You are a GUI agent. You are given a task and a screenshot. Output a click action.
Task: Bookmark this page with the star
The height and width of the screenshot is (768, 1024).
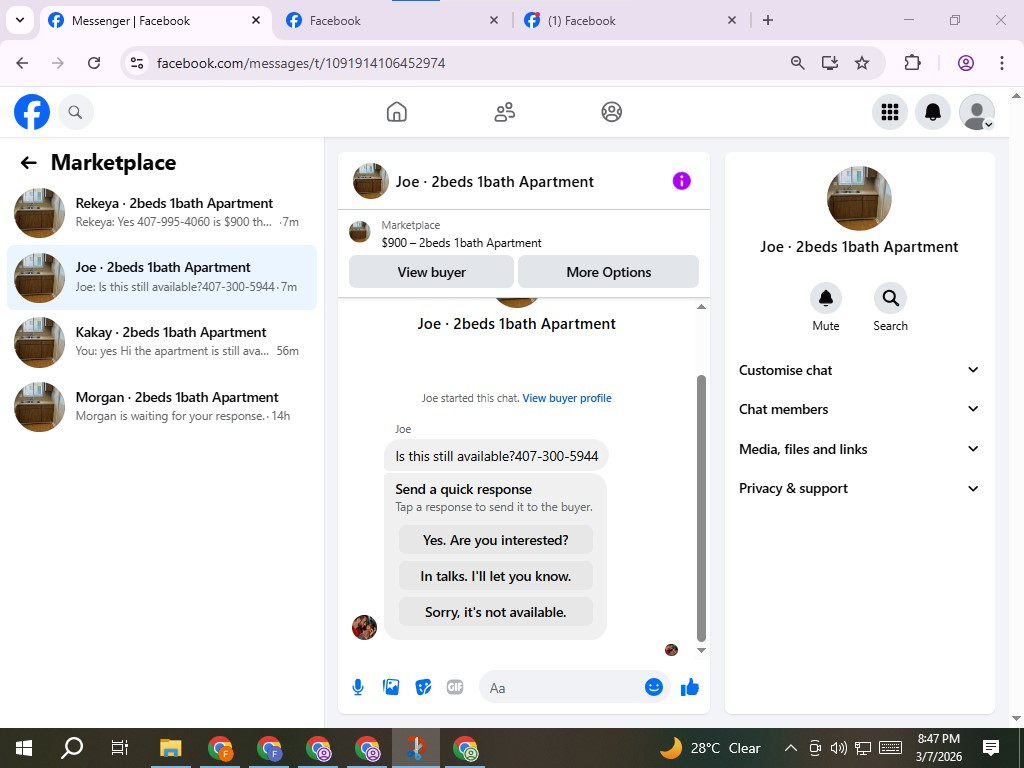point(862,63)
